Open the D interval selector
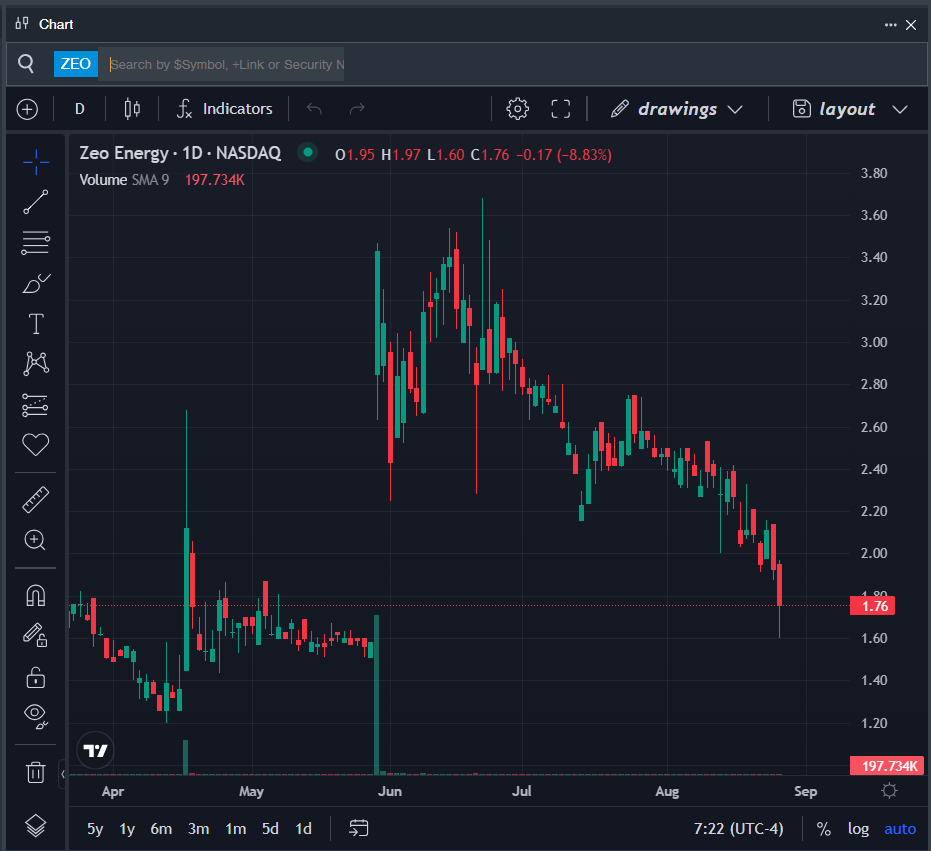Screen dimensions: 931x851 point(80,109)
